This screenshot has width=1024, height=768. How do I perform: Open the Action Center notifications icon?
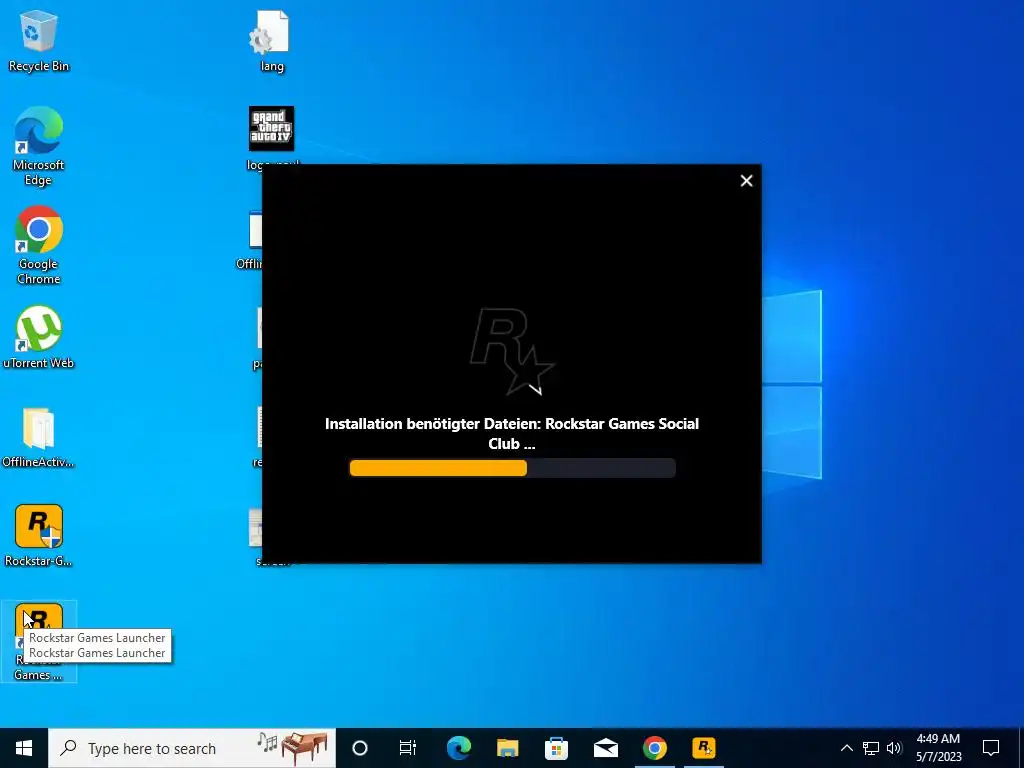[991, 748]
